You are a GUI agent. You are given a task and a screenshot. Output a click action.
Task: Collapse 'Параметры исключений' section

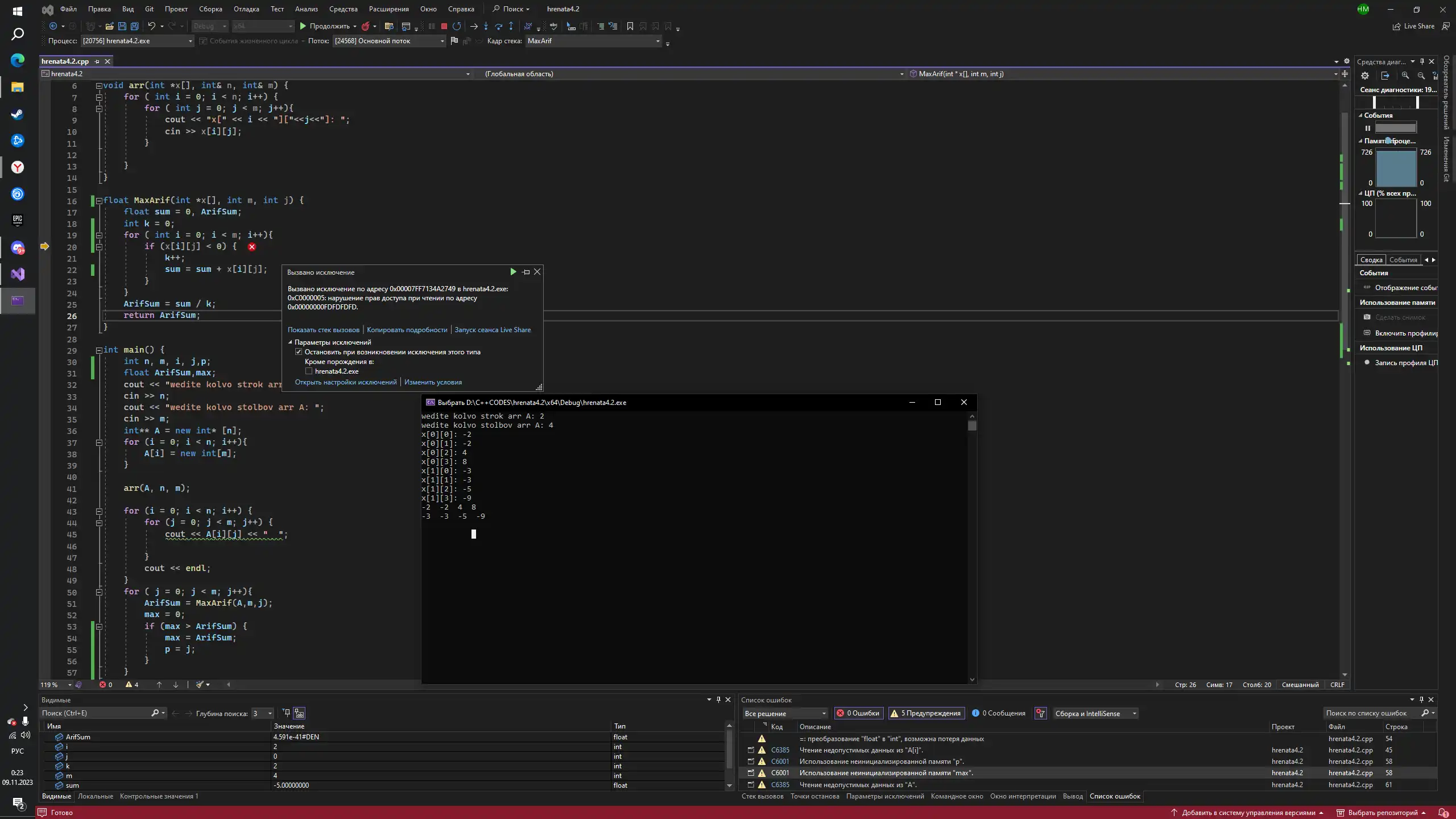[290, 342]
